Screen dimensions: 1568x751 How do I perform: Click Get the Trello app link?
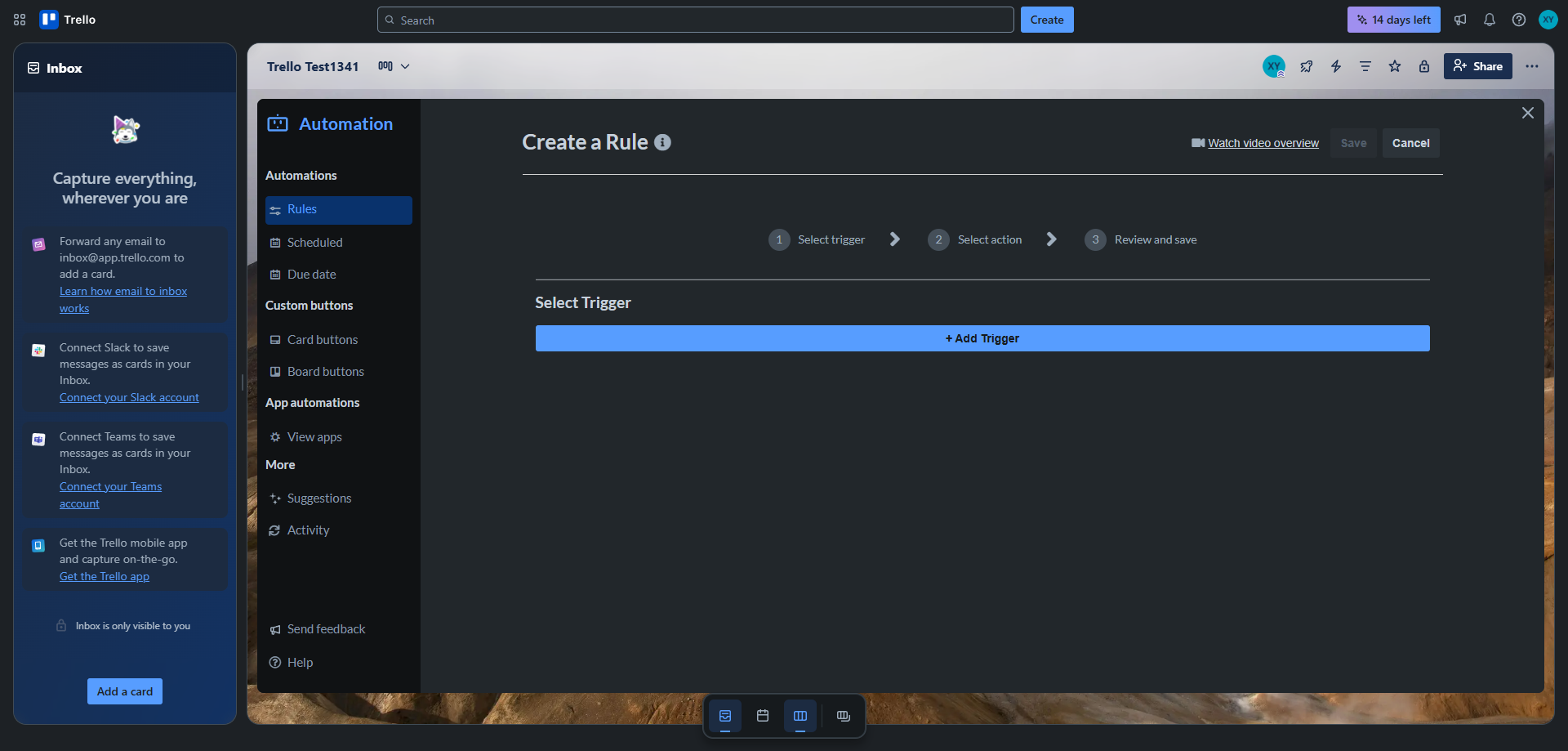pyautogui.click(x=105, y=576)
